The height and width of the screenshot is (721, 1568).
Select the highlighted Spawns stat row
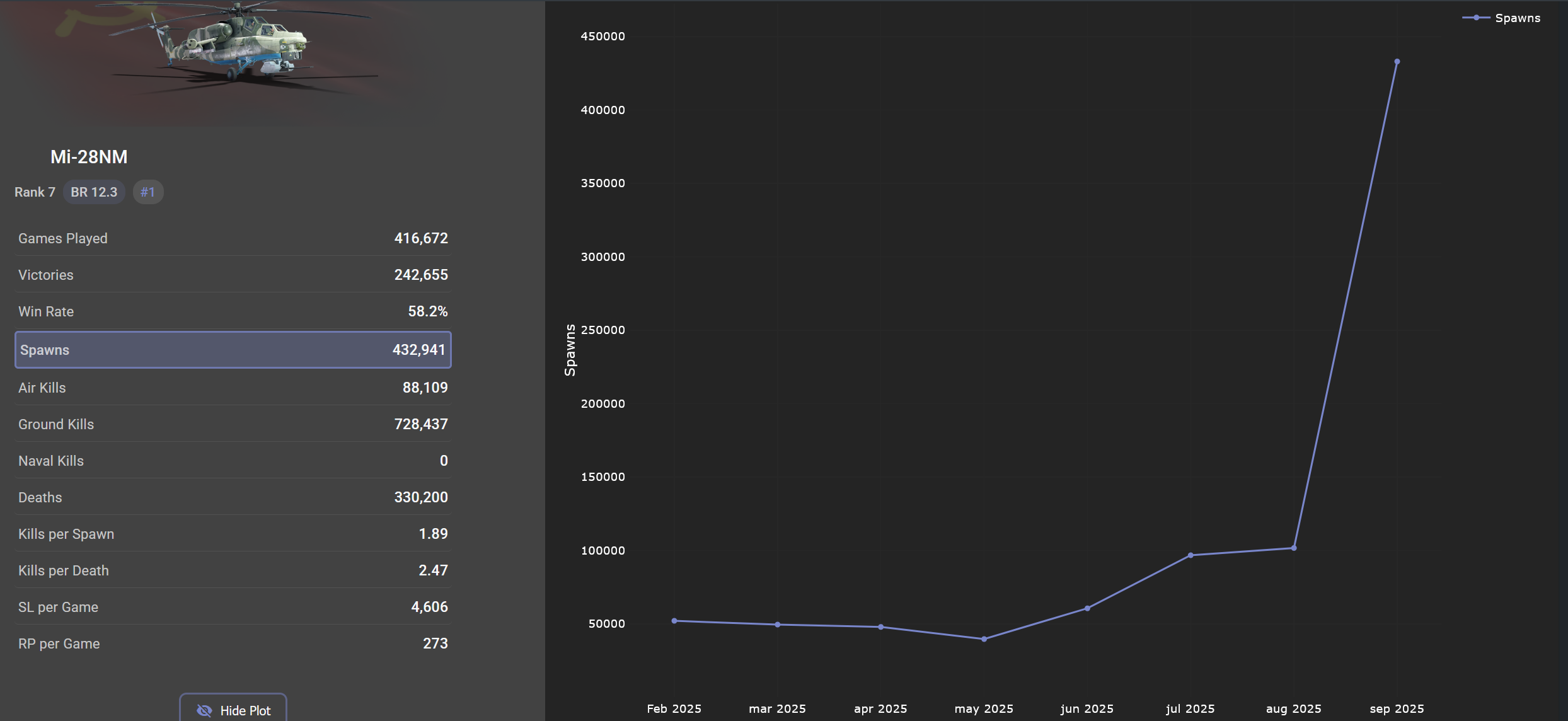[233, 350]
